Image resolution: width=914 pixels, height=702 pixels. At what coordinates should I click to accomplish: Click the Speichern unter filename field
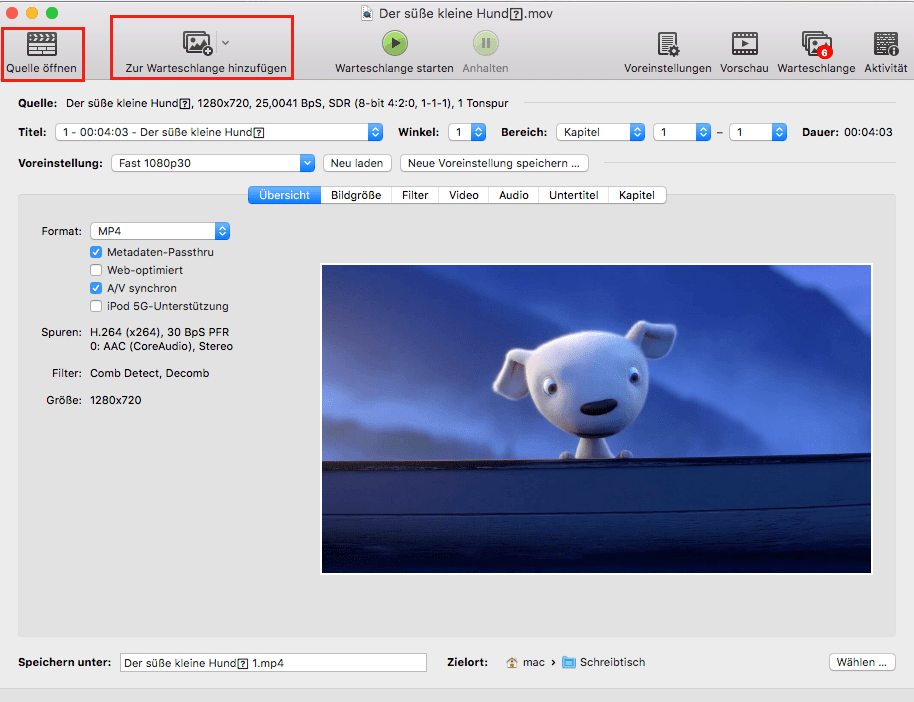pyautogui.click(x=273, y=662)
